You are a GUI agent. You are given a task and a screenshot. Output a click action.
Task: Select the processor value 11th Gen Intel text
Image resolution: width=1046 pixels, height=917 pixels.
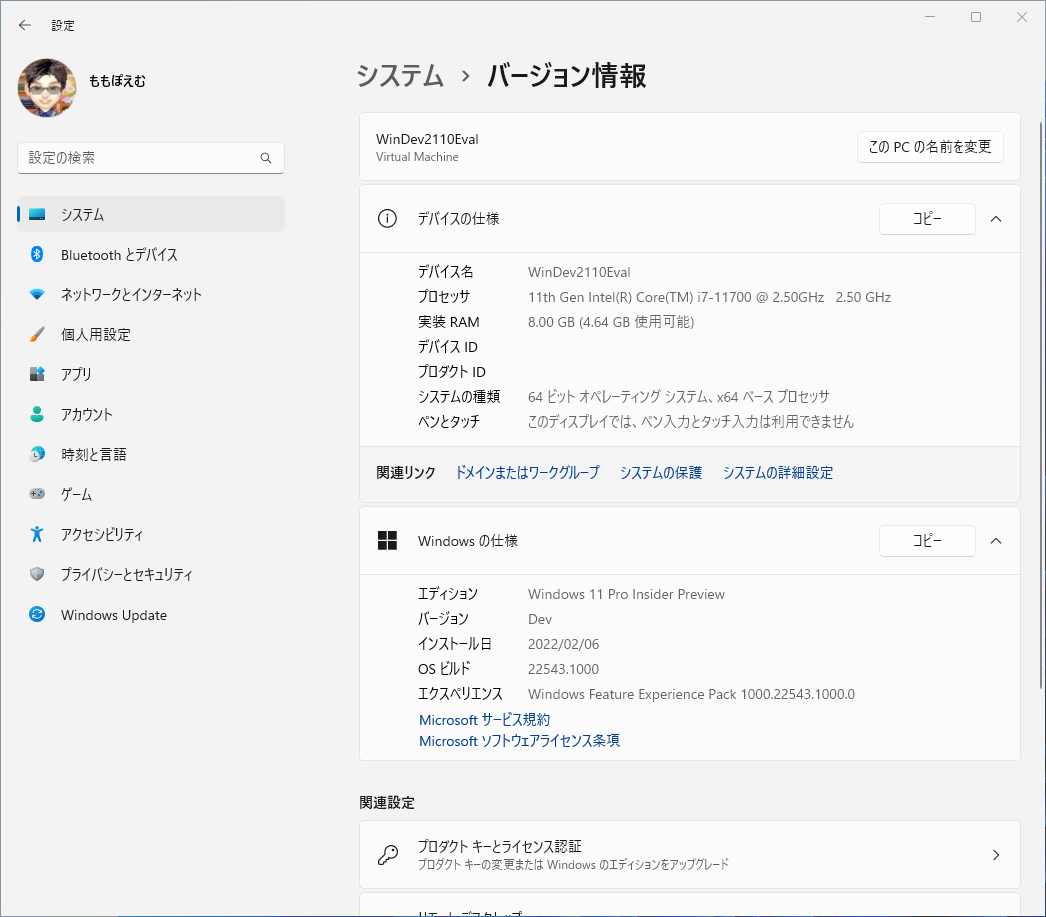tap(709, 297)
